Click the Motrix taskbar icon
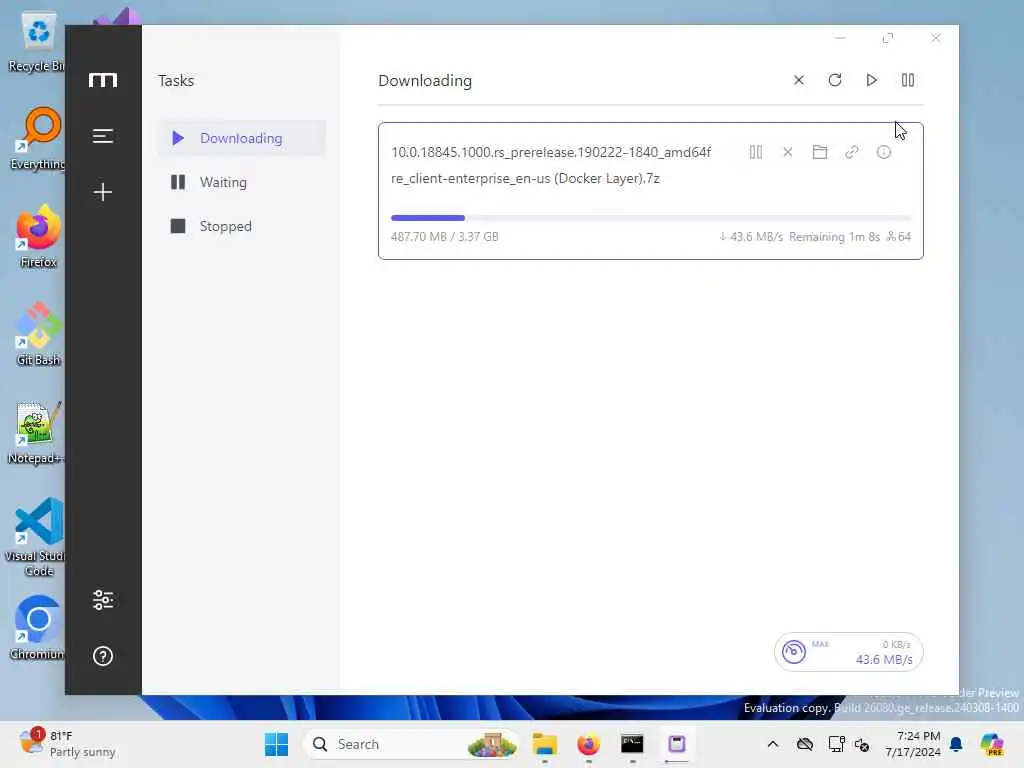Viewport: 1024px width, 768px height. [677, 744]
